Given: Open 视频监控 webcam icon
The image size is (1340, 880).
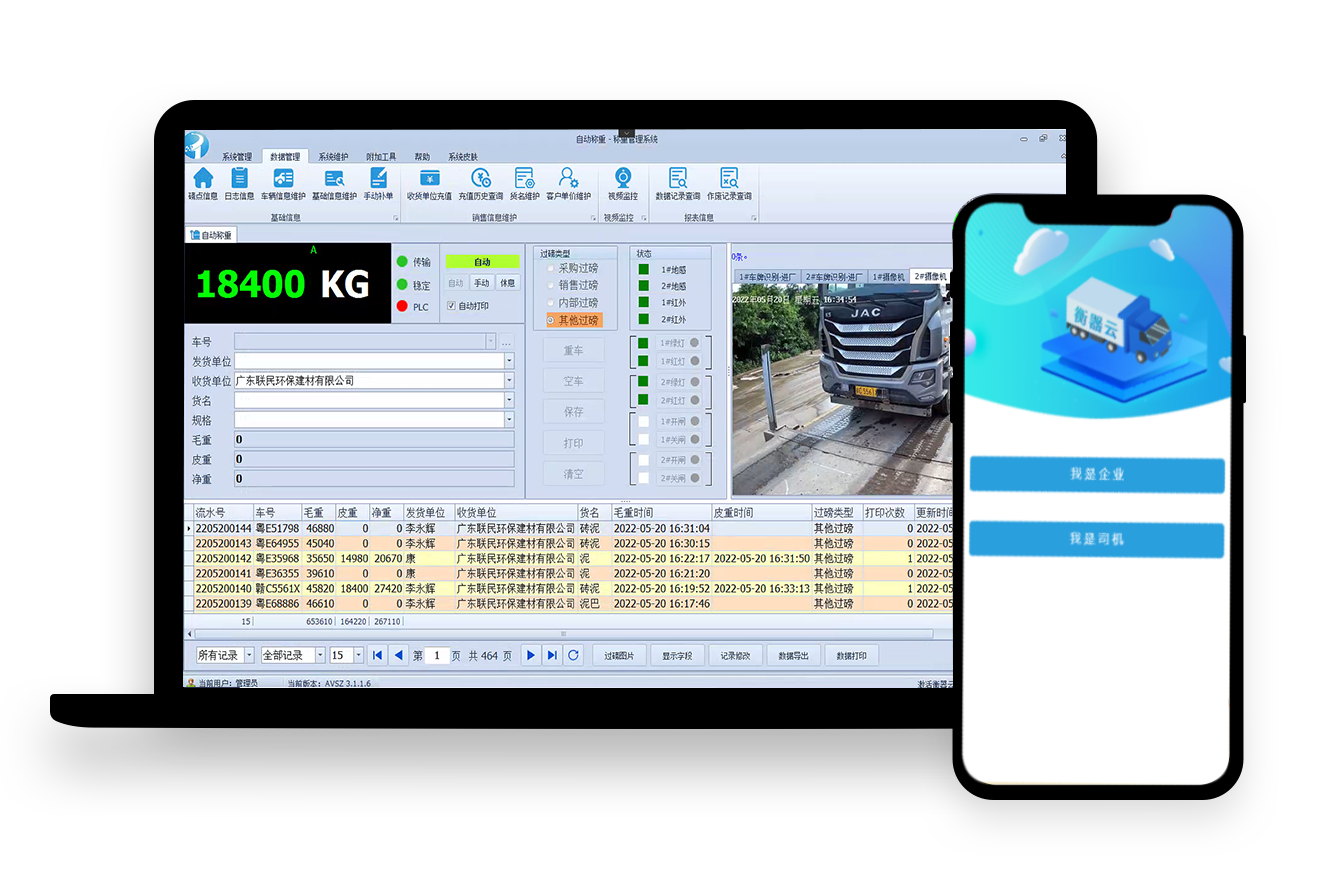Looking at the screenshot, I should tap(622, 178).
